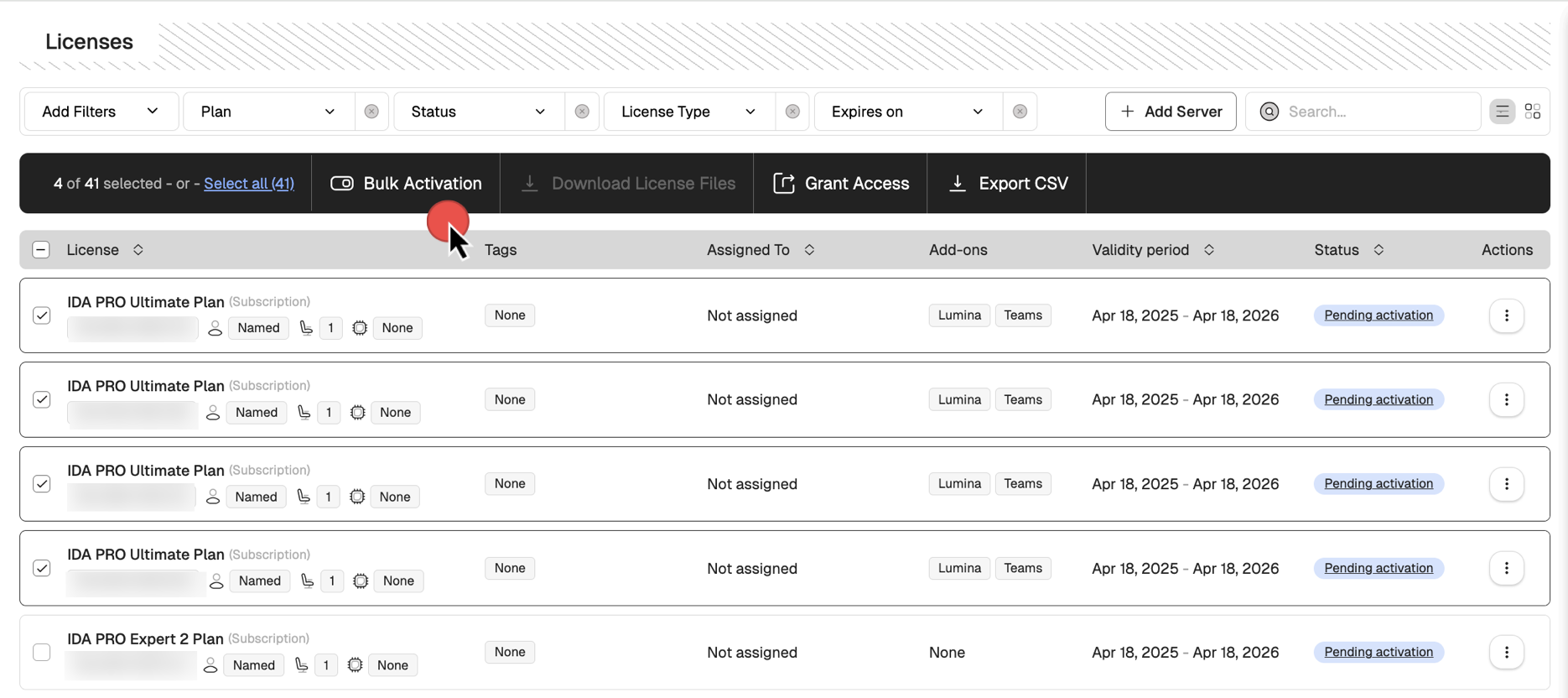1568x698 pixels.
Task: Click user icon in Expert 2 Plan row
Action: point(210,665)
